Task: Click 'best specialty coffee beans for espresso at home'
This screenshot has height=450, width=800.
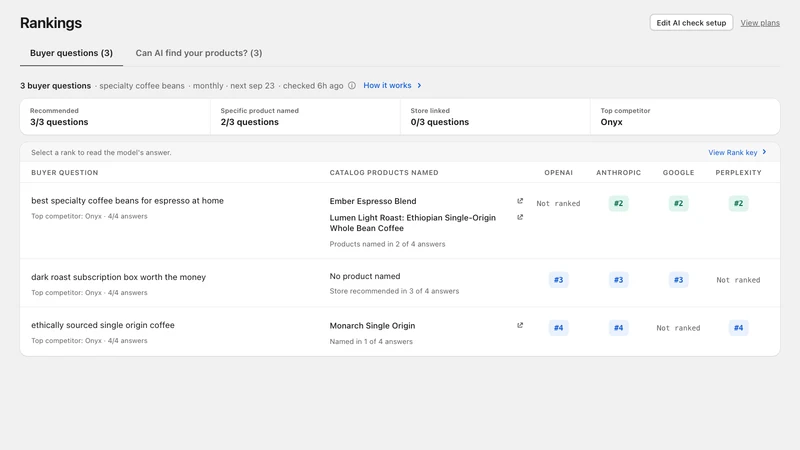Action: 128,201
